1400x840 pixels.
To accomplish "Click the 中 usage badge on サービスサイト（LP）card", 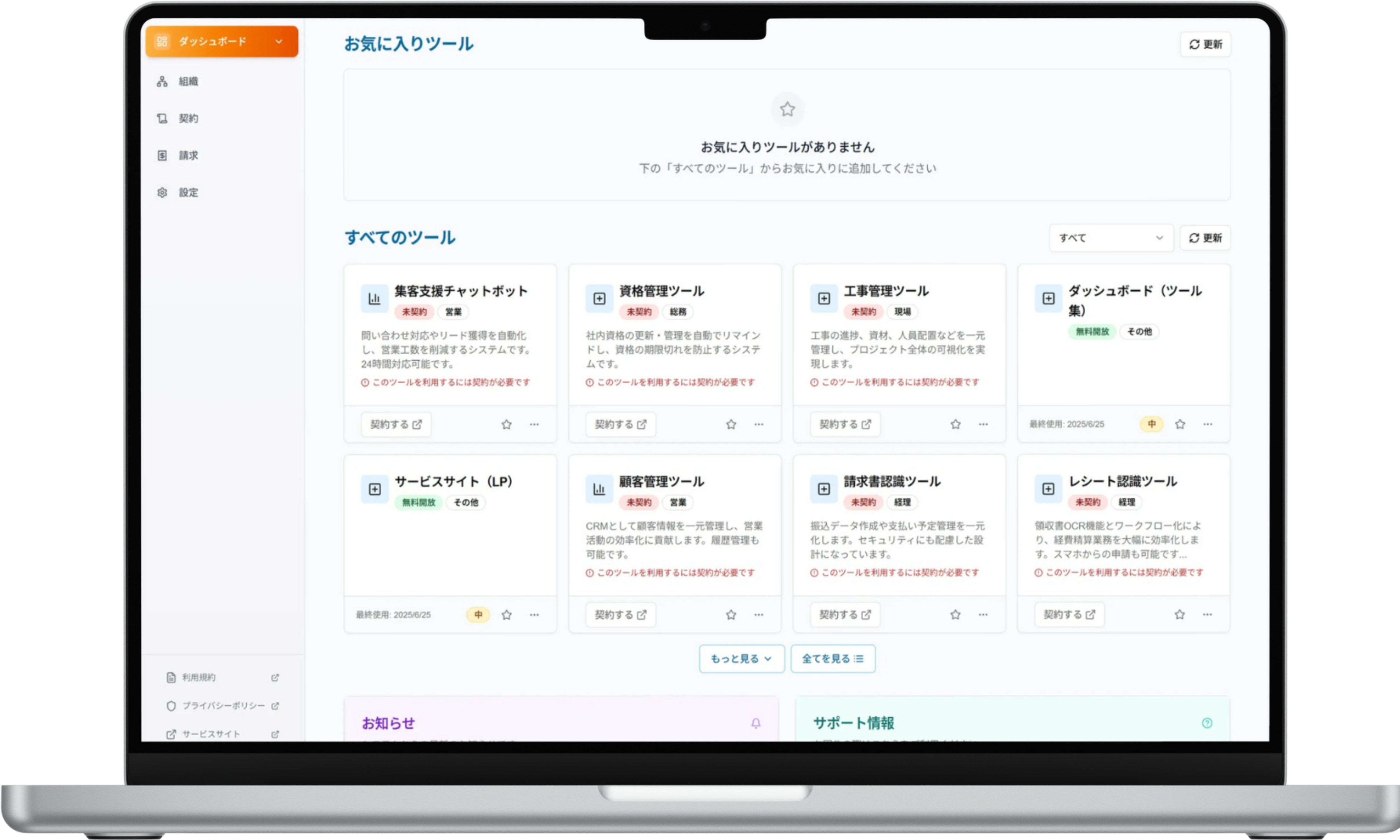I will click(x=478, y=615).
